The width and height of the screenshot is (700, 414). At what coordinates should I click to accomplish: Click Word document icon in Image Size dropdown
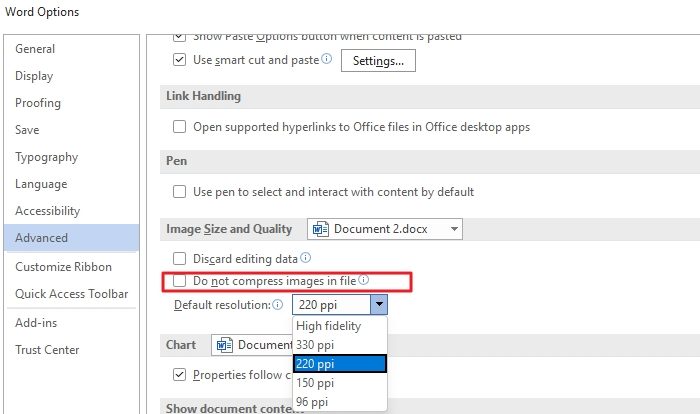coord(321,229)
